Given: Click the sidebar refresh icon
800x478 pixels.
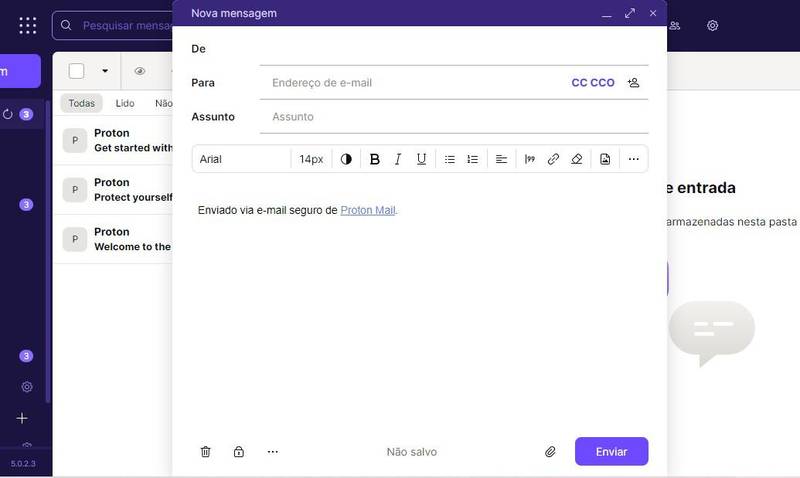Looking at the screenshot, I should click(8, 114).
